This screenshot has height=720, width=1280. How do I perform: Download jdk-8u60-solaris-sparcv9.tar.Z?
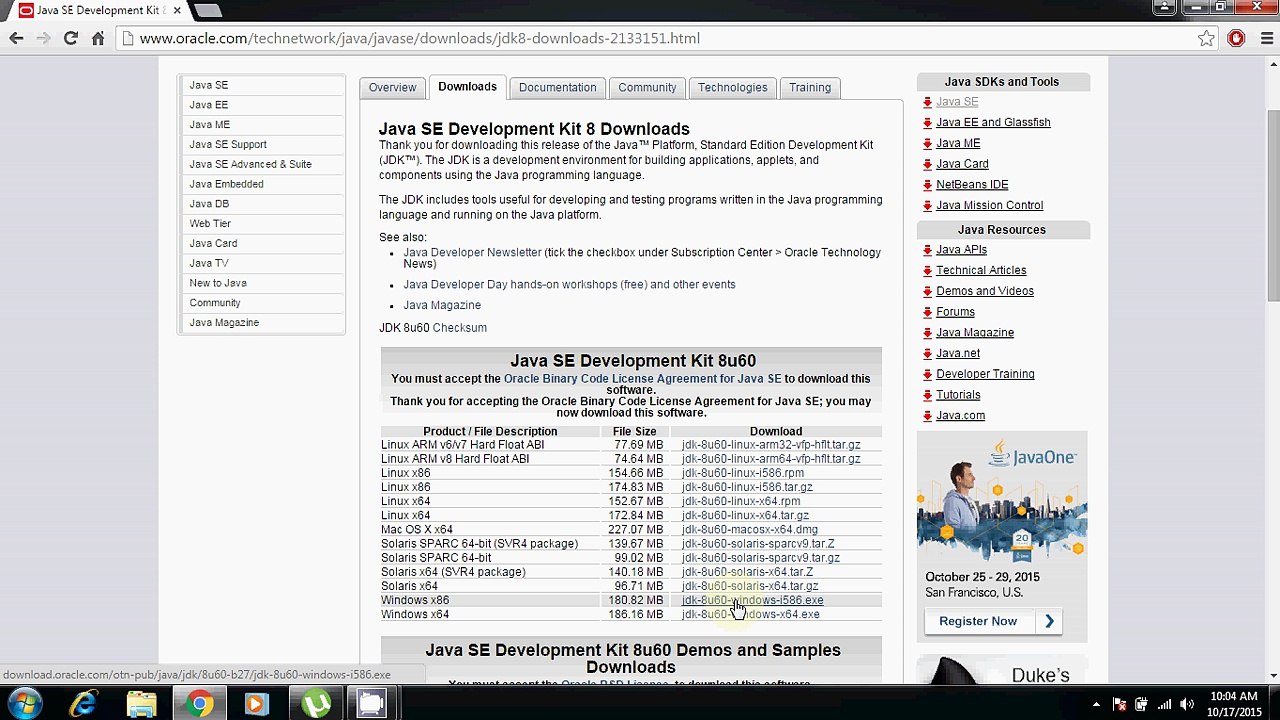[x=758, y=544]
